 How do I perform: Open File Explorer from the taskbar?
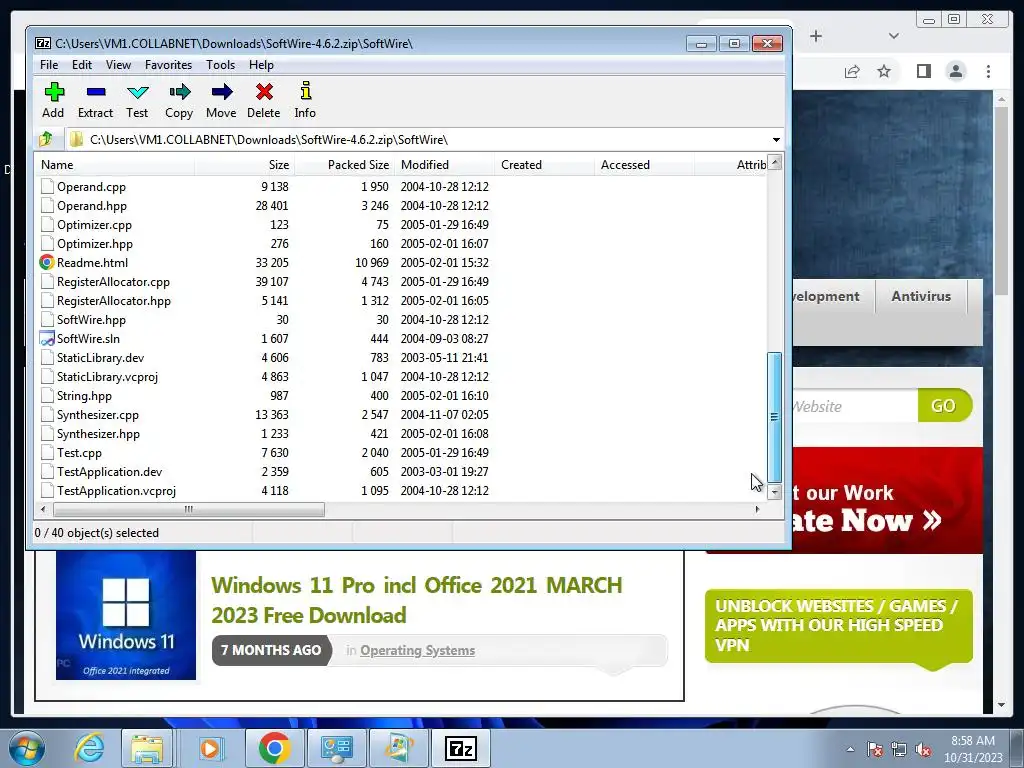148,748
